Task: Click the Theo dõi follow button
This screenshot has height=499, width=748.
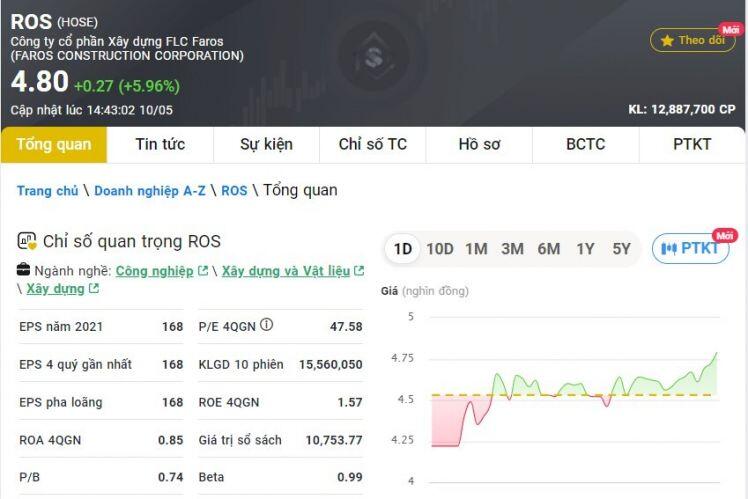Action: 693,40
